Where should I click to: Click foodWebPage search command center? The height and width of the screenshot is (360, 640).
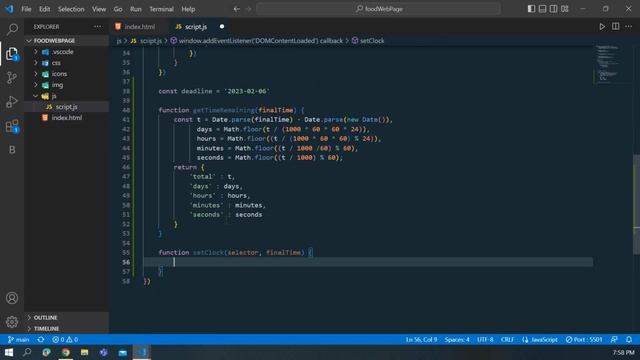point(378,9)
